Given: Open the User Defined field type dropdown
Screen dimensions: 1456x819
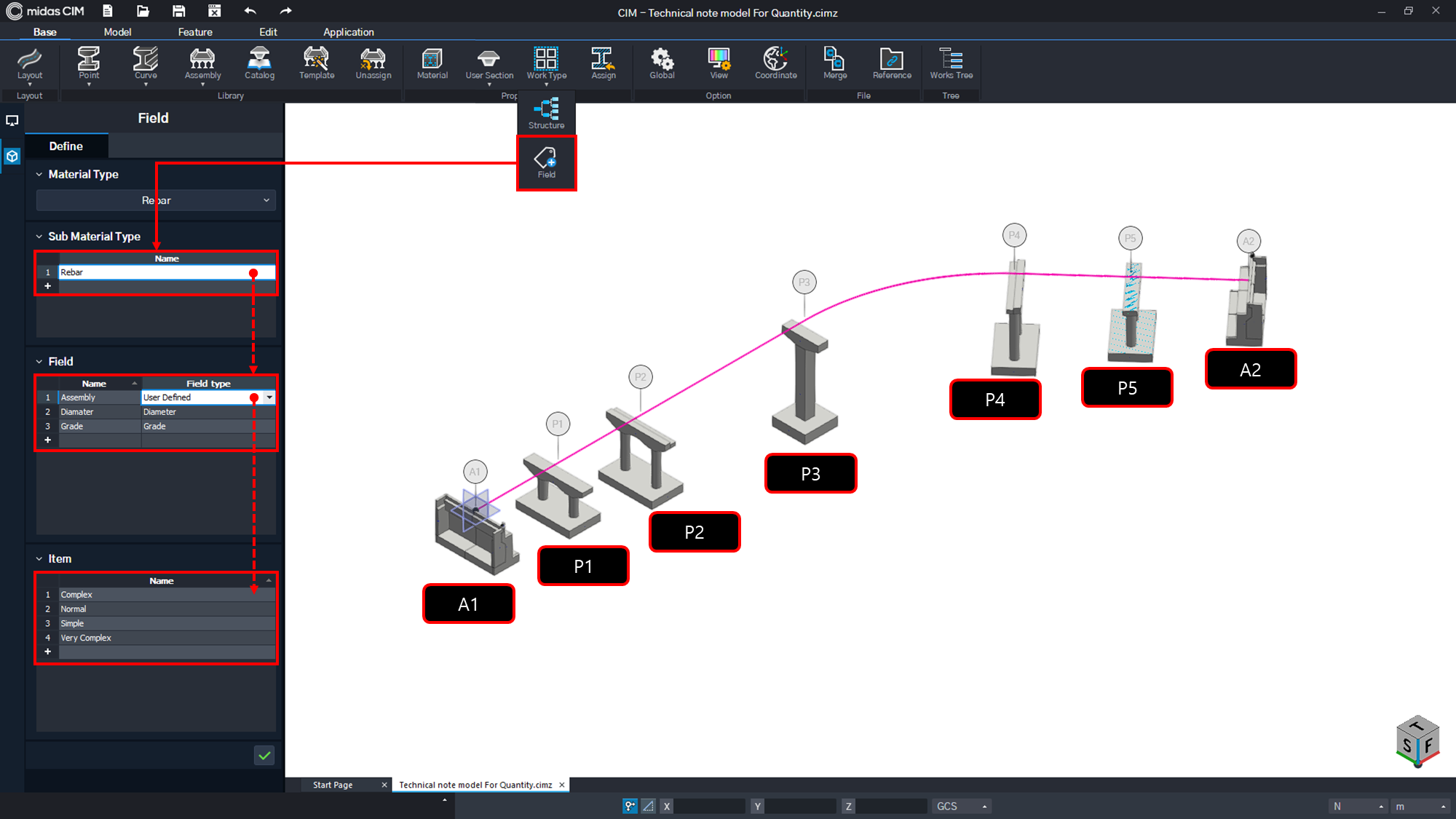Looking at the screenshot, I should [269, 397].
